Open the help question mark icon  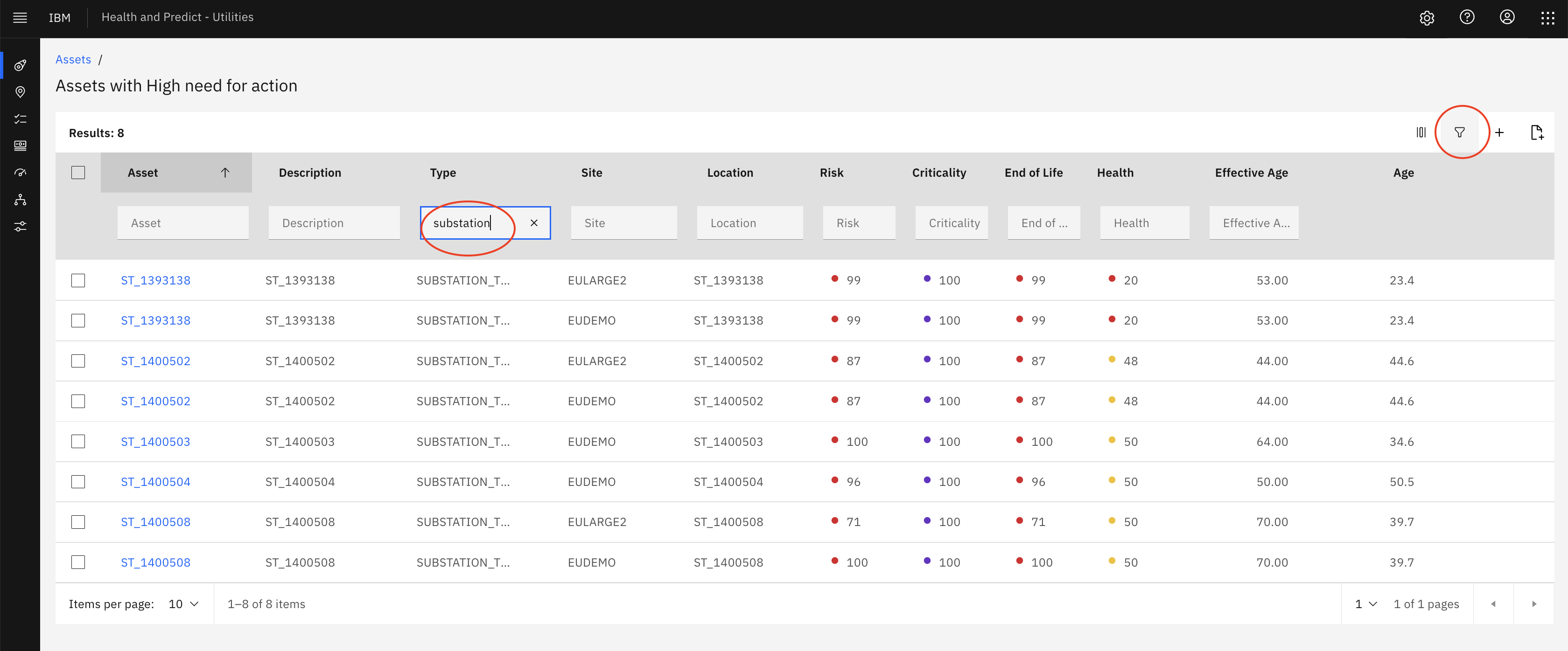click(1467, 17)
